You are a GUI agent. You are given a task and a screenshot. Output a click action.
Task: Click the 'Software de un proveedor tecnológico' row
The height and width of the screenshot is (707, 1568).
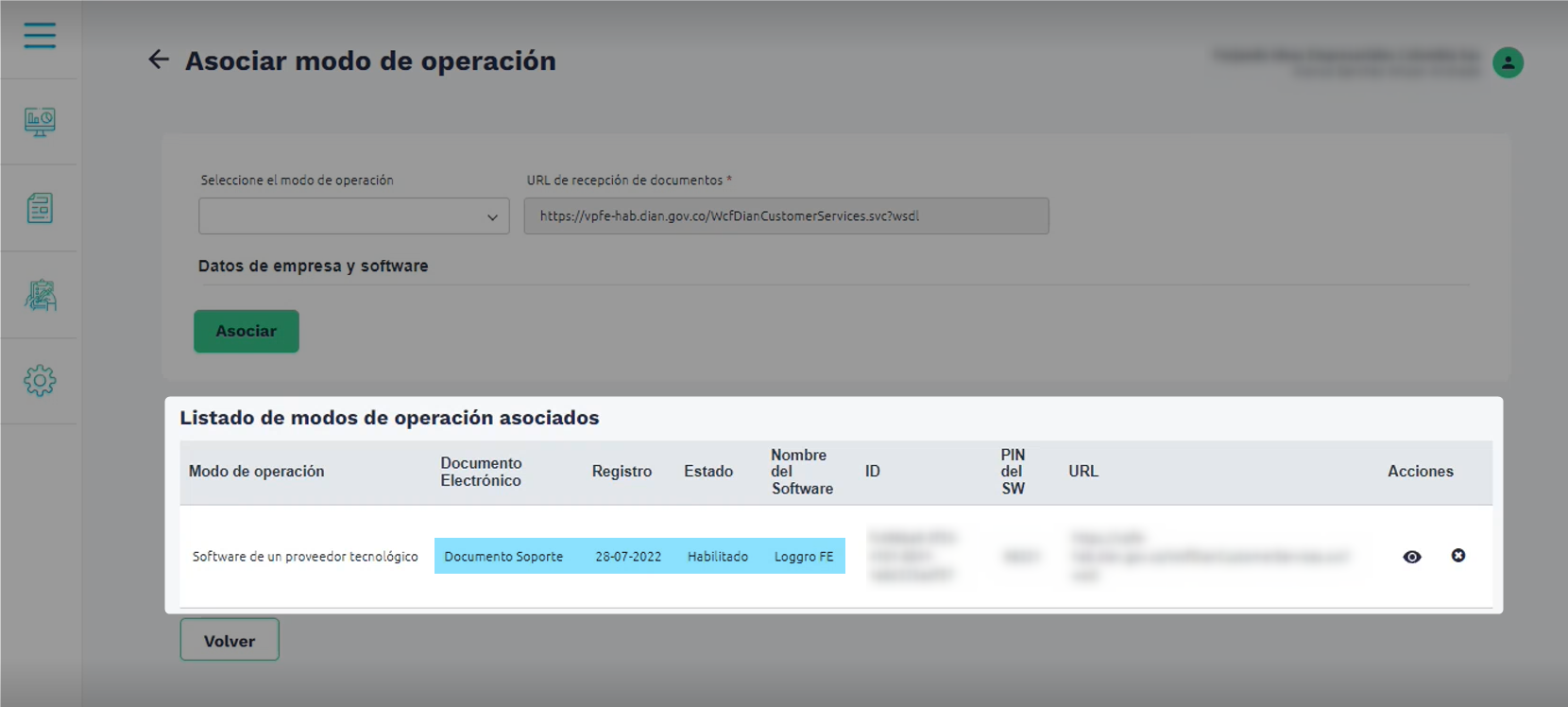pyautogui.click(x=305, y=557)
